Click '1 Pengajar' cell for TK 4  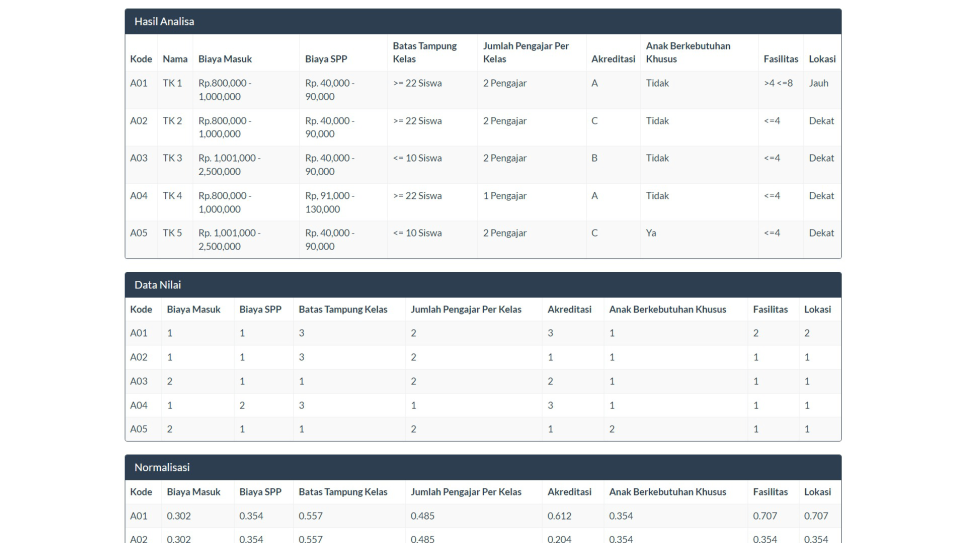point(505,196)
